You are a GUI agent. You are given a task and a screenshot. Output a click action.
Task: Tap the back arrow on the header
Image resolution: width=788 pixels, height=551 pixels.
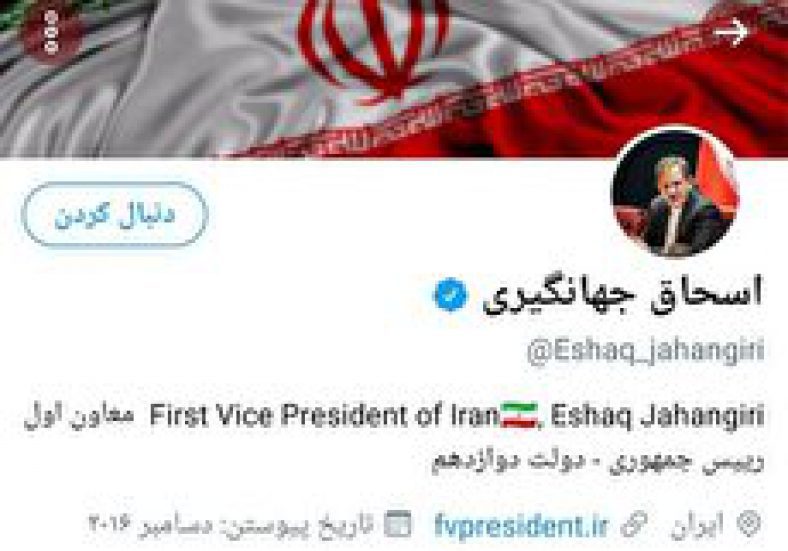point(731,32)
